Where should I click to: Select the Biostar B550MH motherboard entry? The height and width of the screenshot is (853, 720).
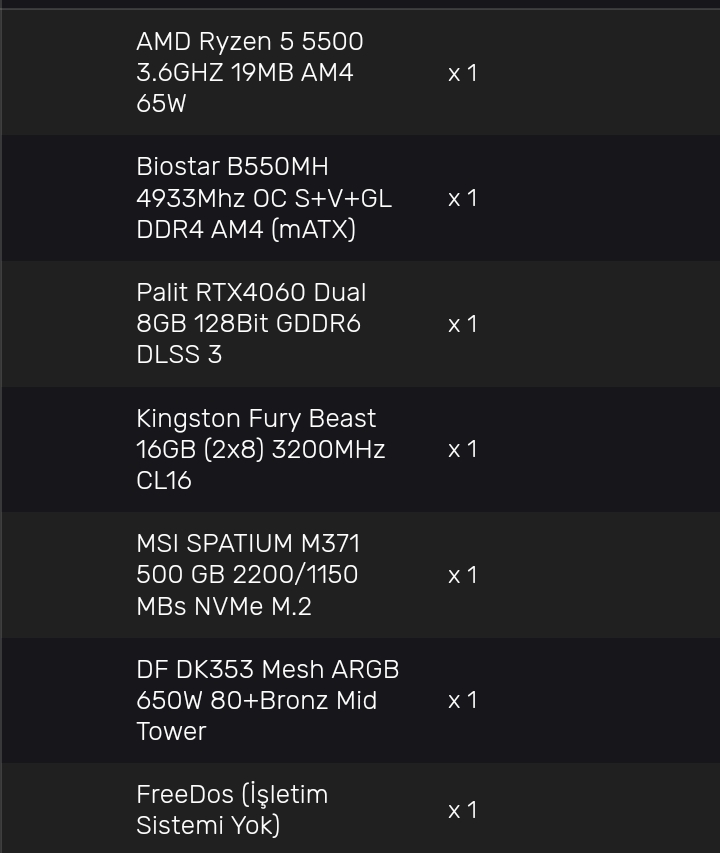point(232,167)
